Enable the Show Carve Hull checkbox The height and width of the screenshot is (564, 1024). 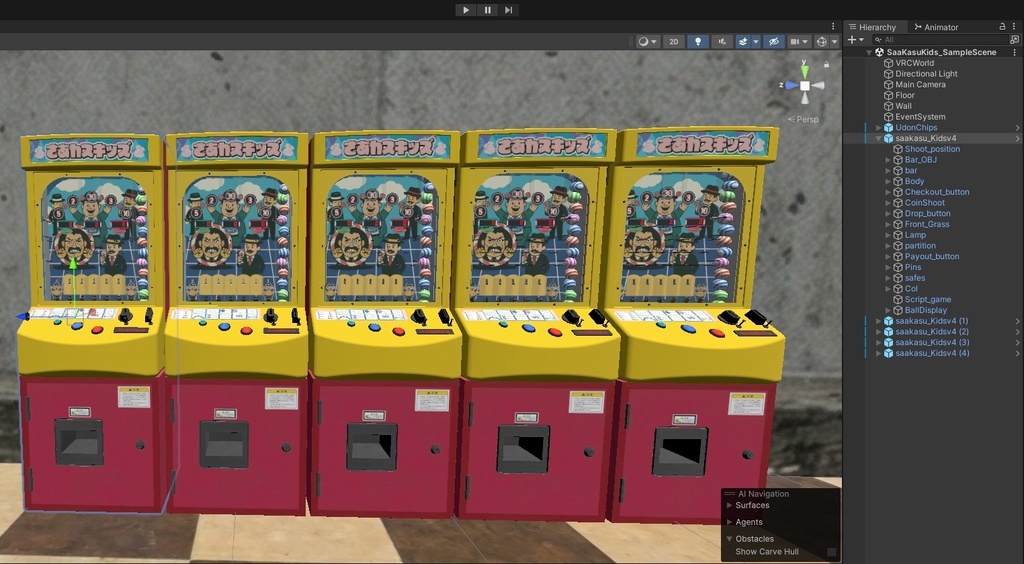pos(831,552)
